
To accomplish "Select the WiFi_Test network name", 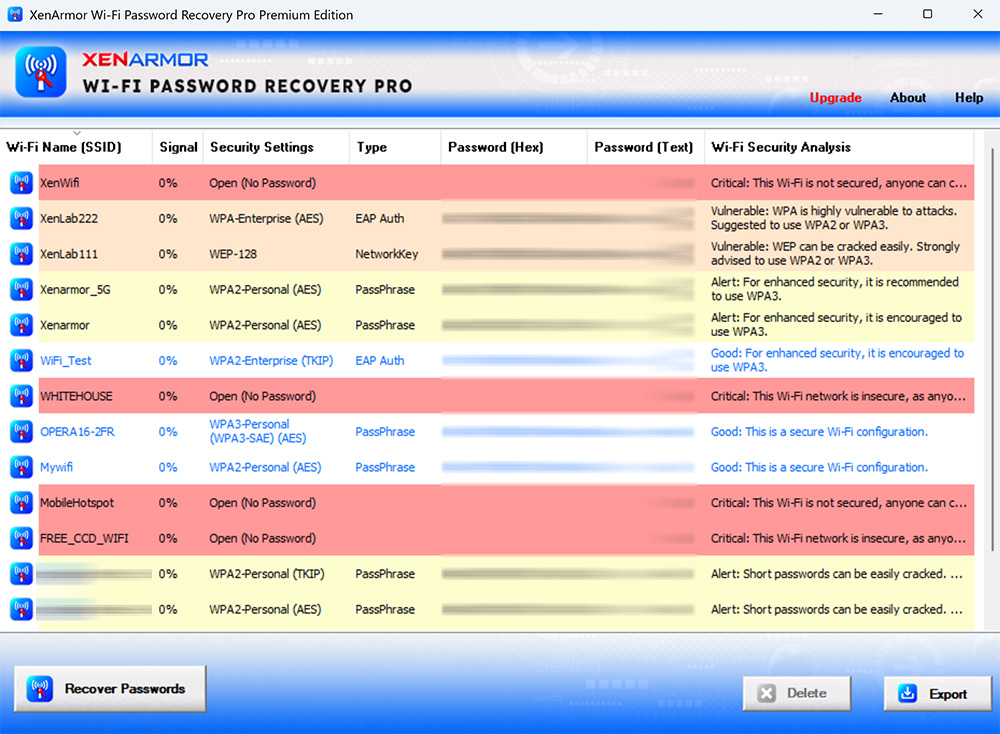I will (x=66, y=361).
